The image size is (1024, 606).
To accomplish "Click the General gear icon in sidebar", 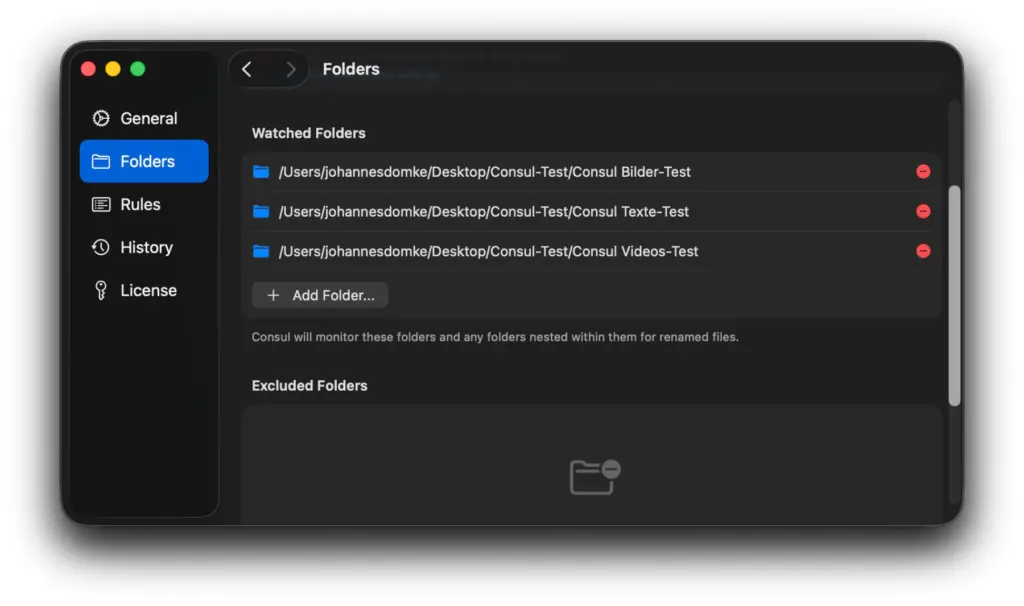I will [101, 118].
